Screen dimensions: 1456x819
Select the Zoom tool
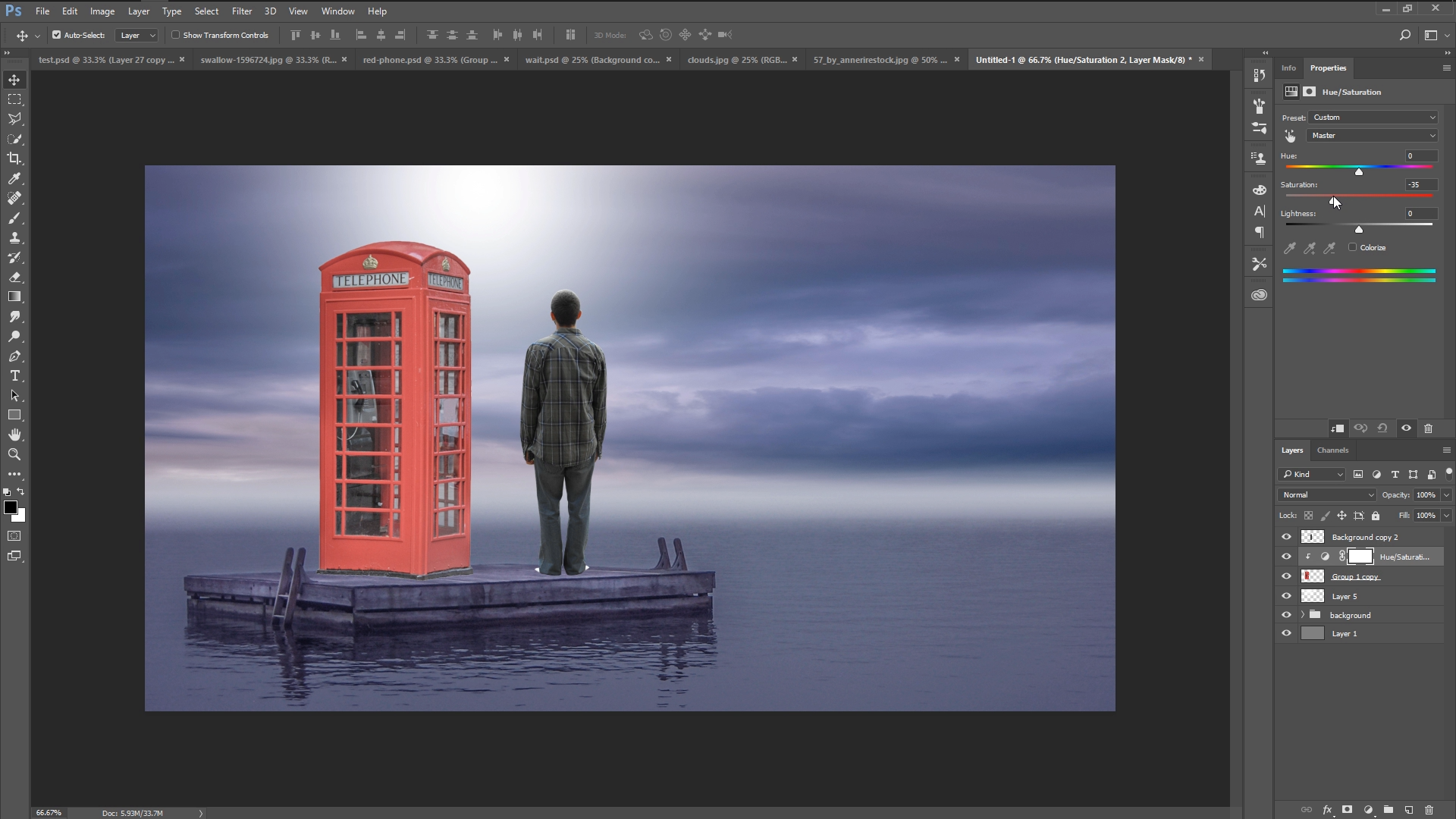(x=14, y=454)
